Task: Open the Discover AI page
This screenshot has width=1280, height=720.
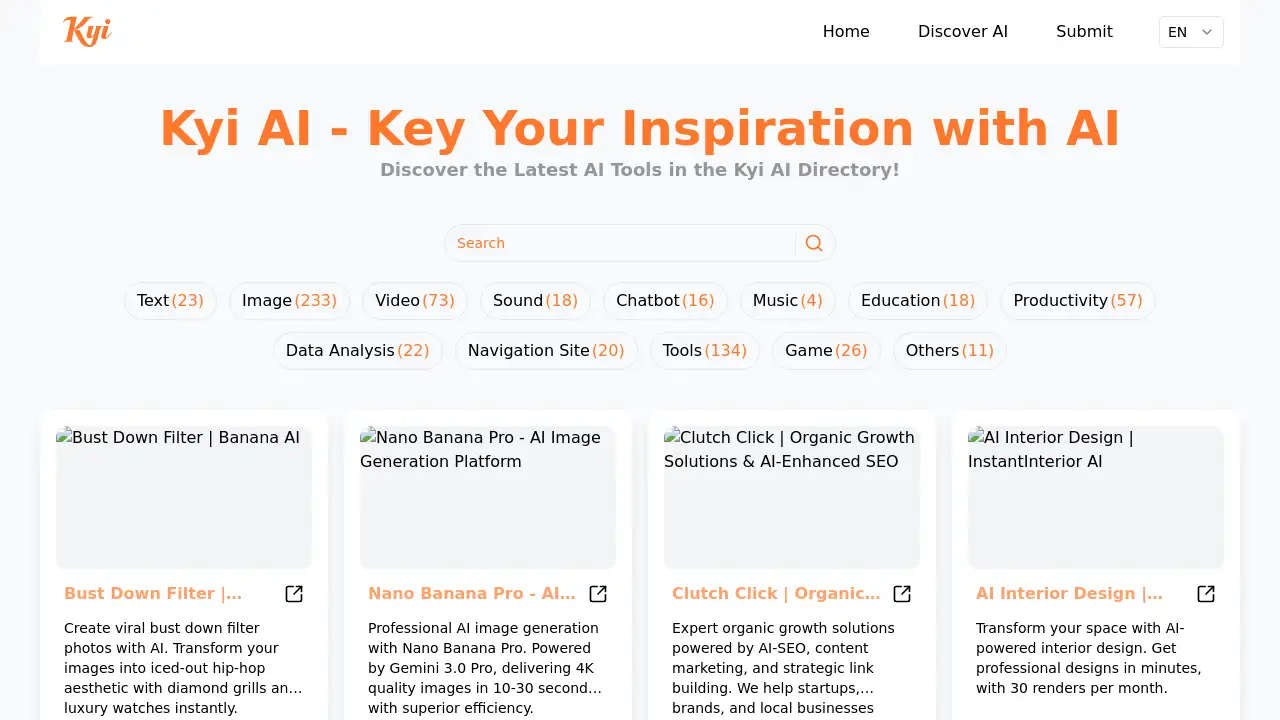Action: pos(962,32)
